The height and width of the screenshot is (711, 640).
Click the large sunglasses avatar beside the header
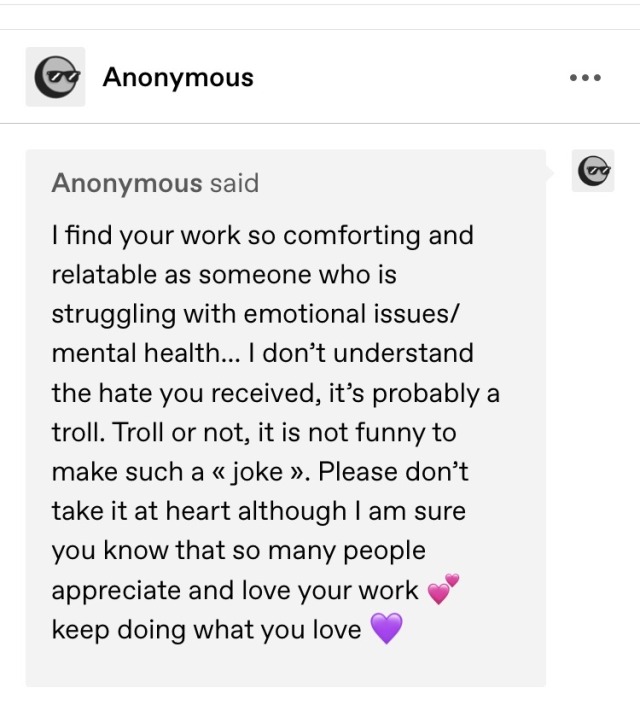click(55, 77)
